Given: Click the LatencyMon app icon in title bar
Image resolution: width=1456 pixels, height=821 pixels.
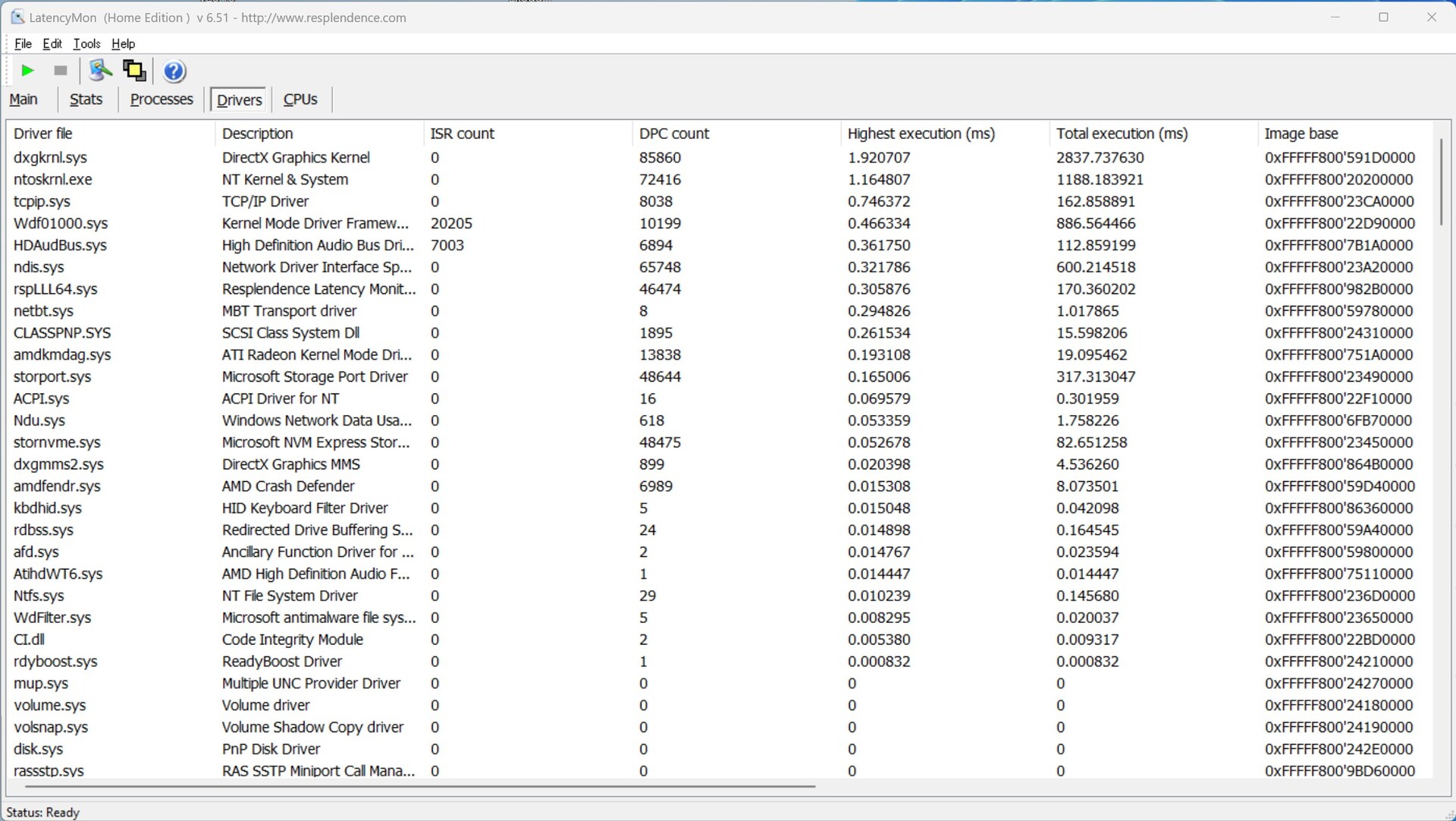Looking at the screenshot, I should 17,17.
